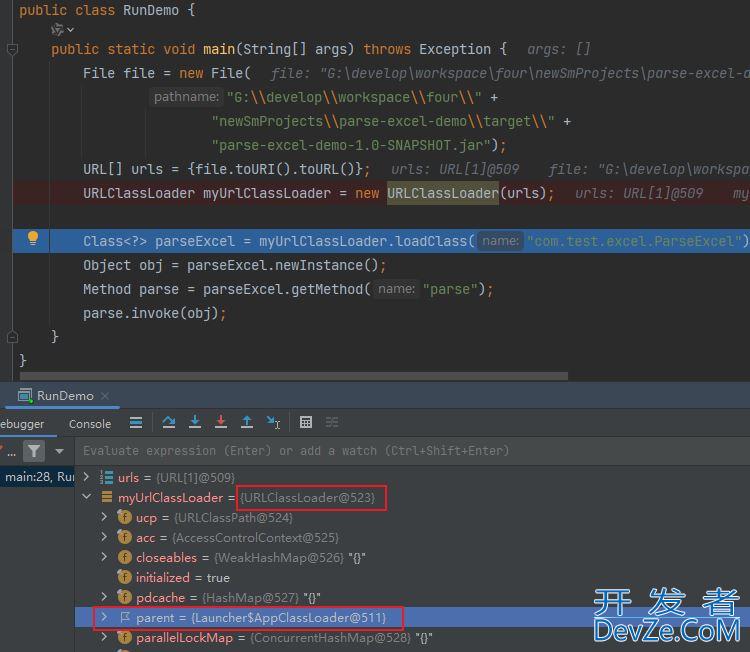This screenshot has height=652, width=750.
Task: Expand the urls variable node
Action: [x=86, y=477]
